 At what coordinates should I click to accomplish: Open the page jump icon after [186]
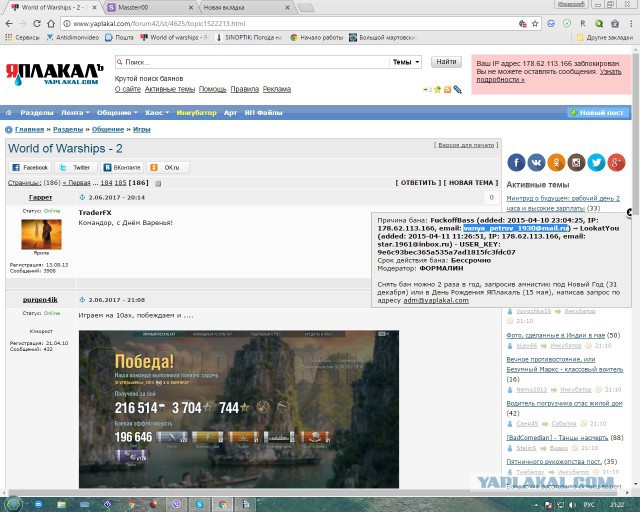(158, 183)
